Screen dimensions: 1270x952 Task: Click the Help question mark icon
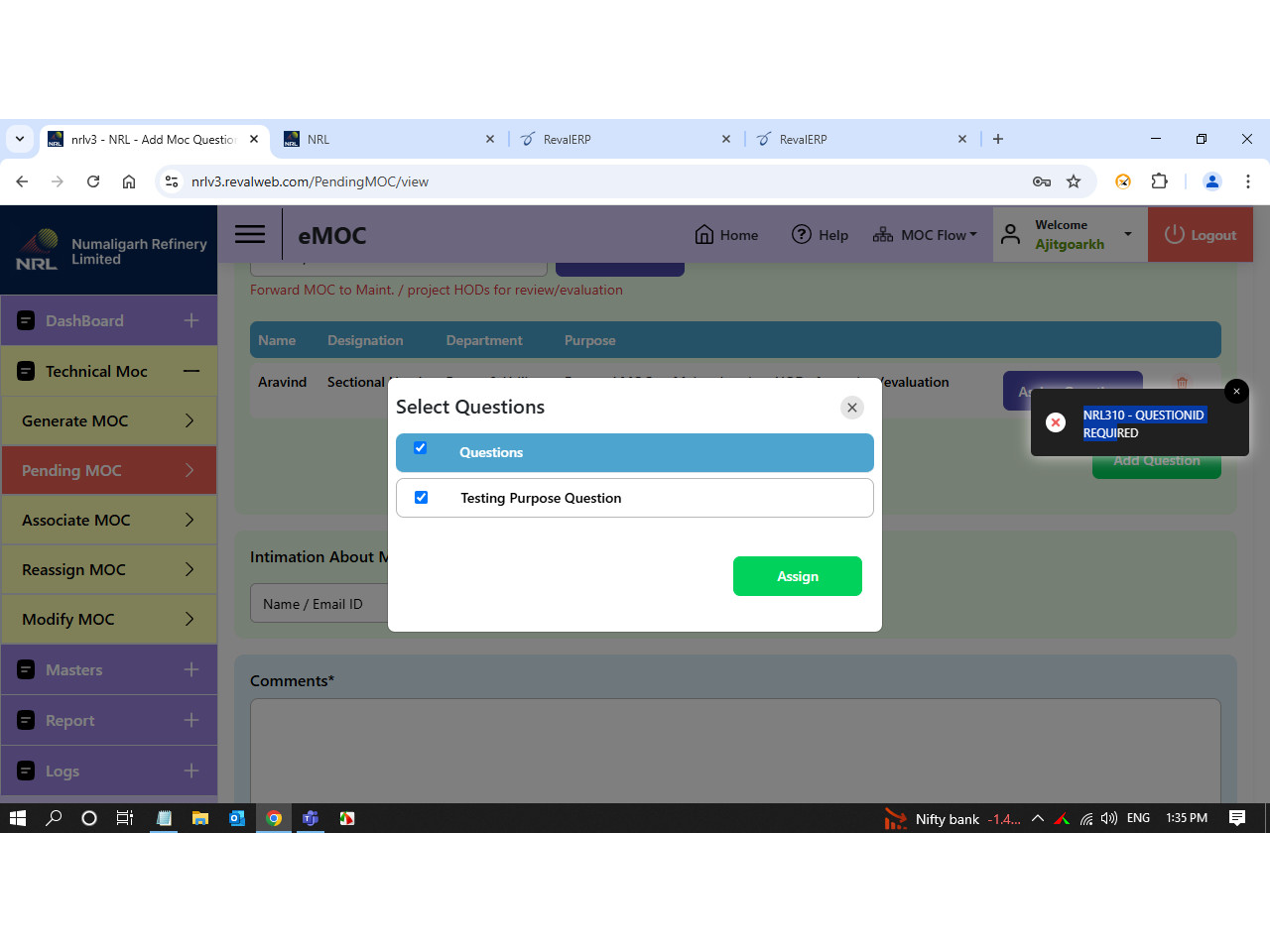point(801,235)
